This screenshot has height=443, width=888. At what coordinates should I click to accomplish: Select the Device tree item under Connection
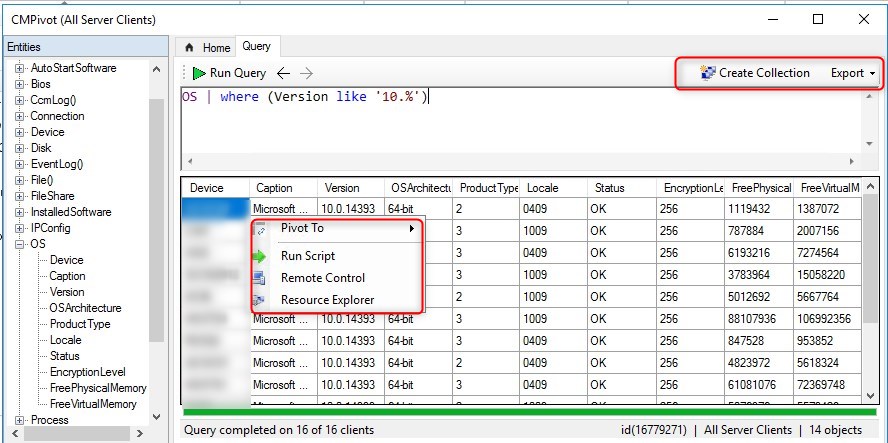[x=48, y=132]
